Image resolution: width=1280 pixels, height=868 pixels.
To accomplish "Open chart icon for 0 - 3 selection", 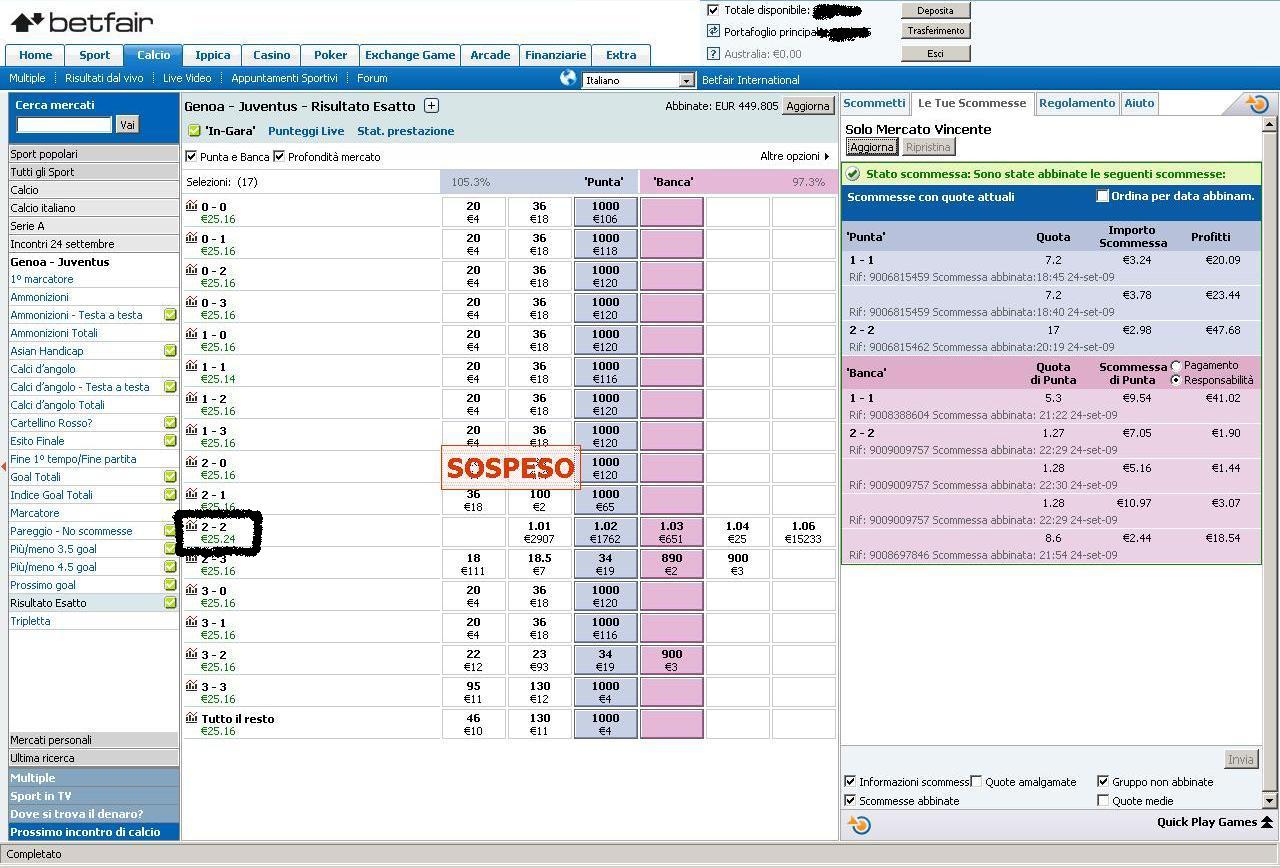I will pyautogui.click(x=191, y=302).
